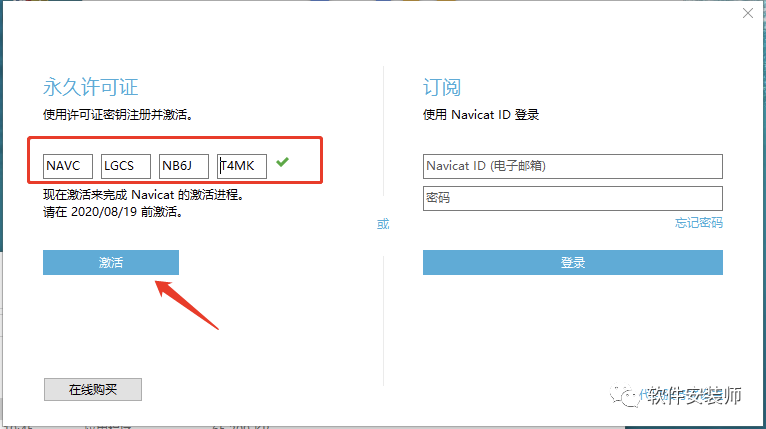Select the NB6J license key box
The image size is (766, 429).
click(x=184, y=167)
